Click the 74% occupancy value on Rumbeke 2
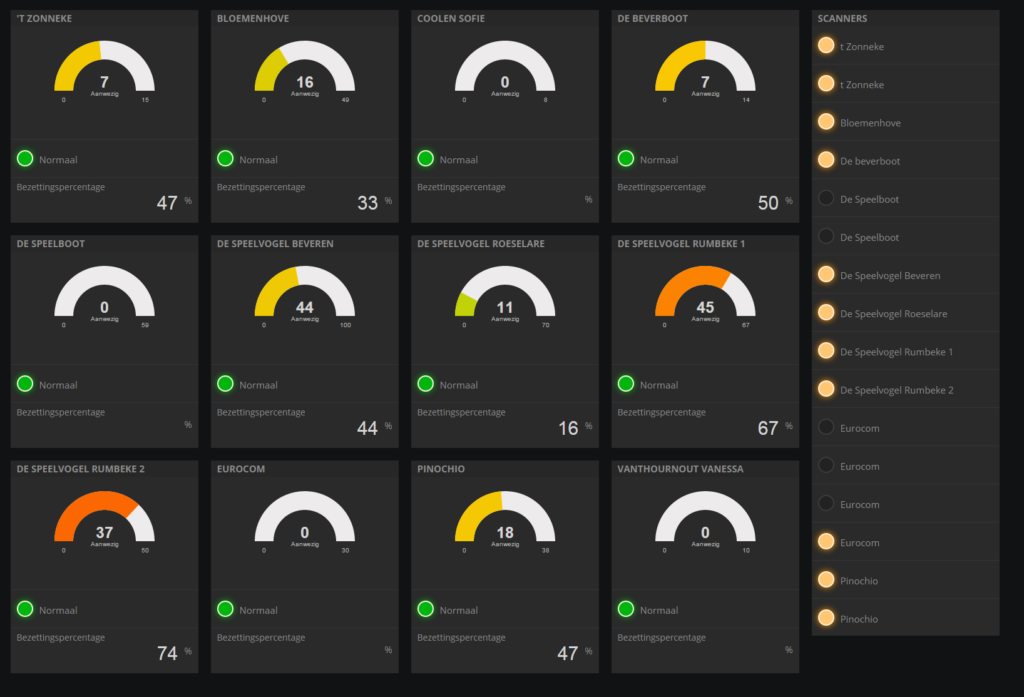 pyautogui.click(x=168, y=652)
